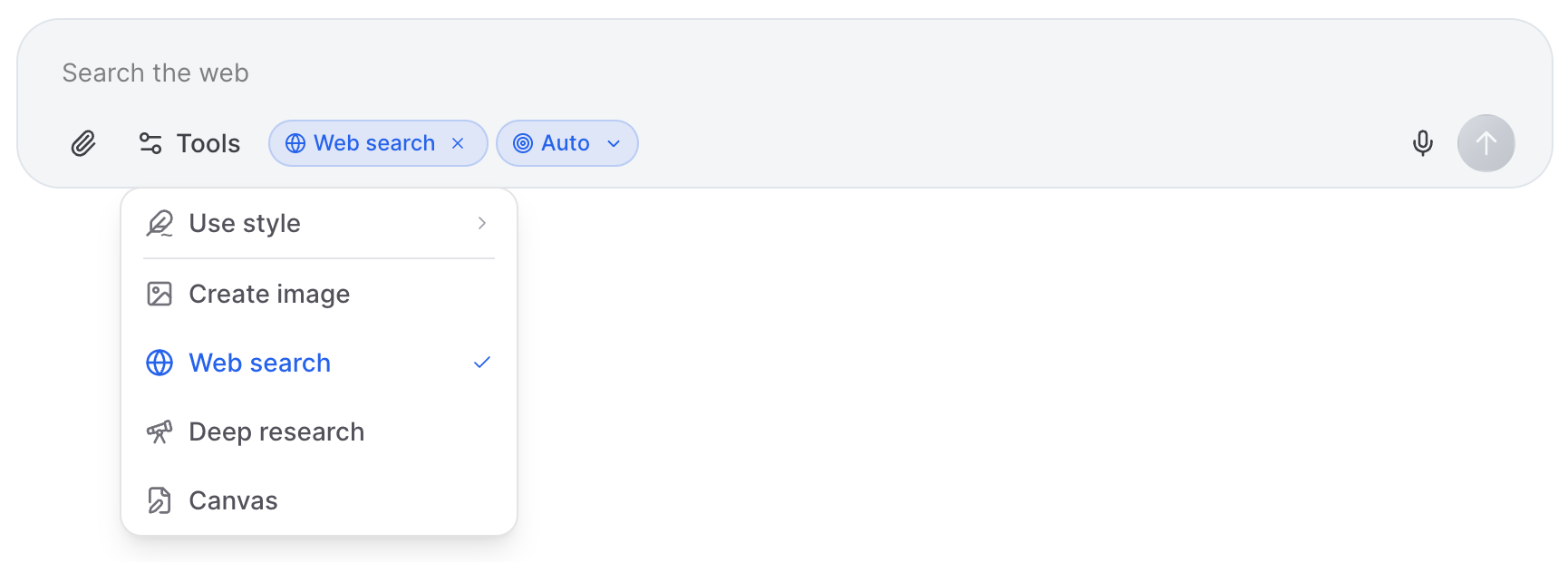Enable the Deep research tool
The height and width of the screenshot is (562, 1568).
pos(276,431)
